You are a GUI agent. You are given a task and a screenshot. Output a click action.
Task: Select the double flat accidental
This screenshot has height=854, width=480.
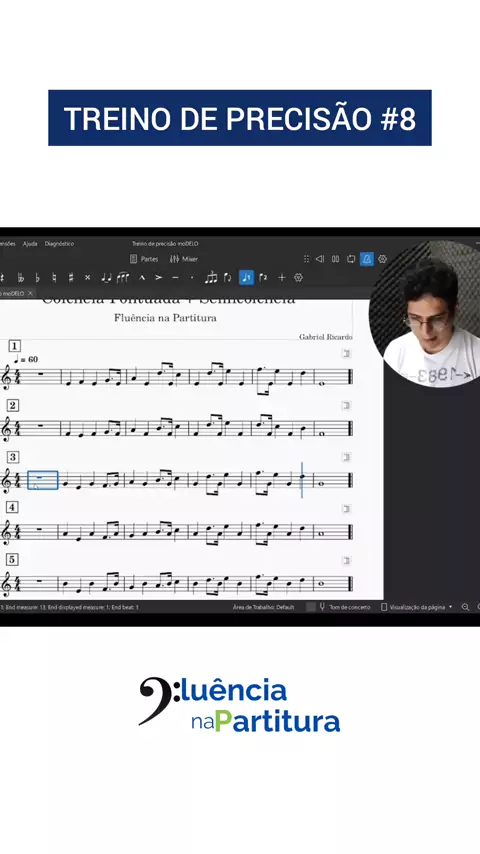tap(21, 278)
